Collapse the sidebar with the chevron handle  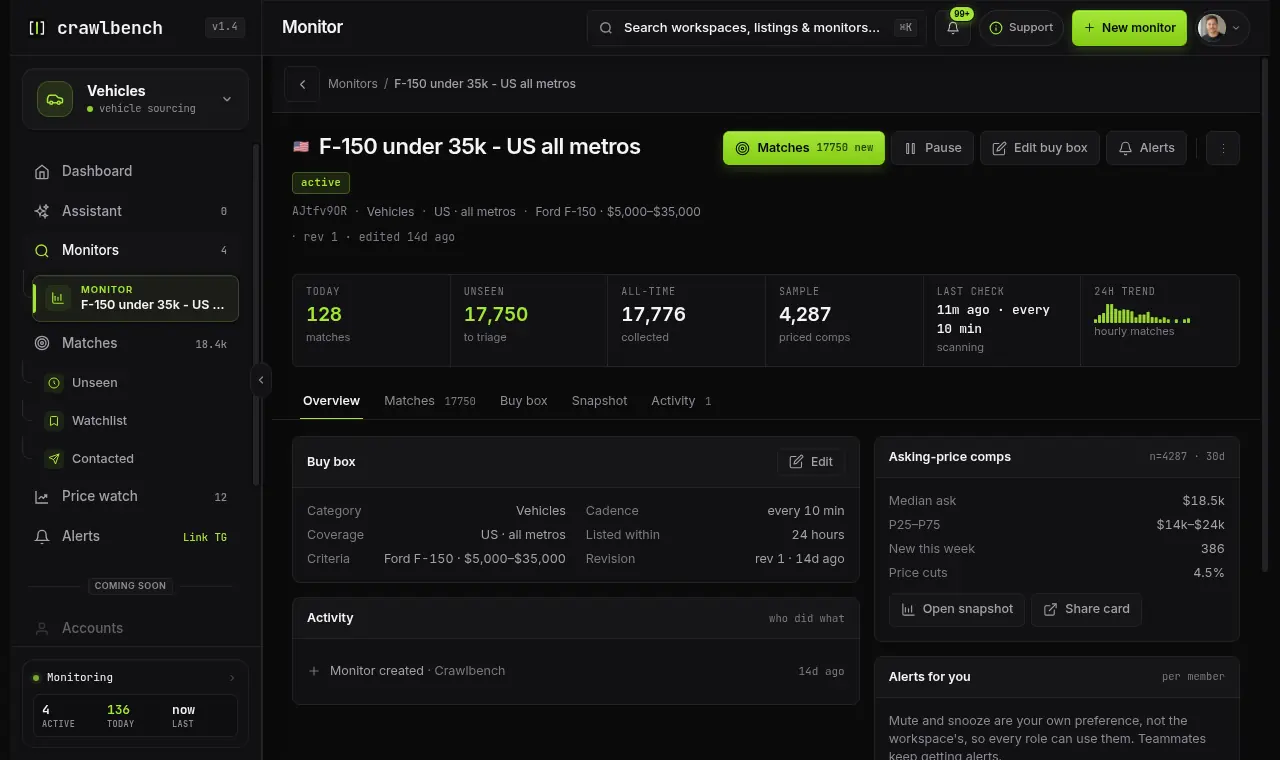tap(261, 380)
